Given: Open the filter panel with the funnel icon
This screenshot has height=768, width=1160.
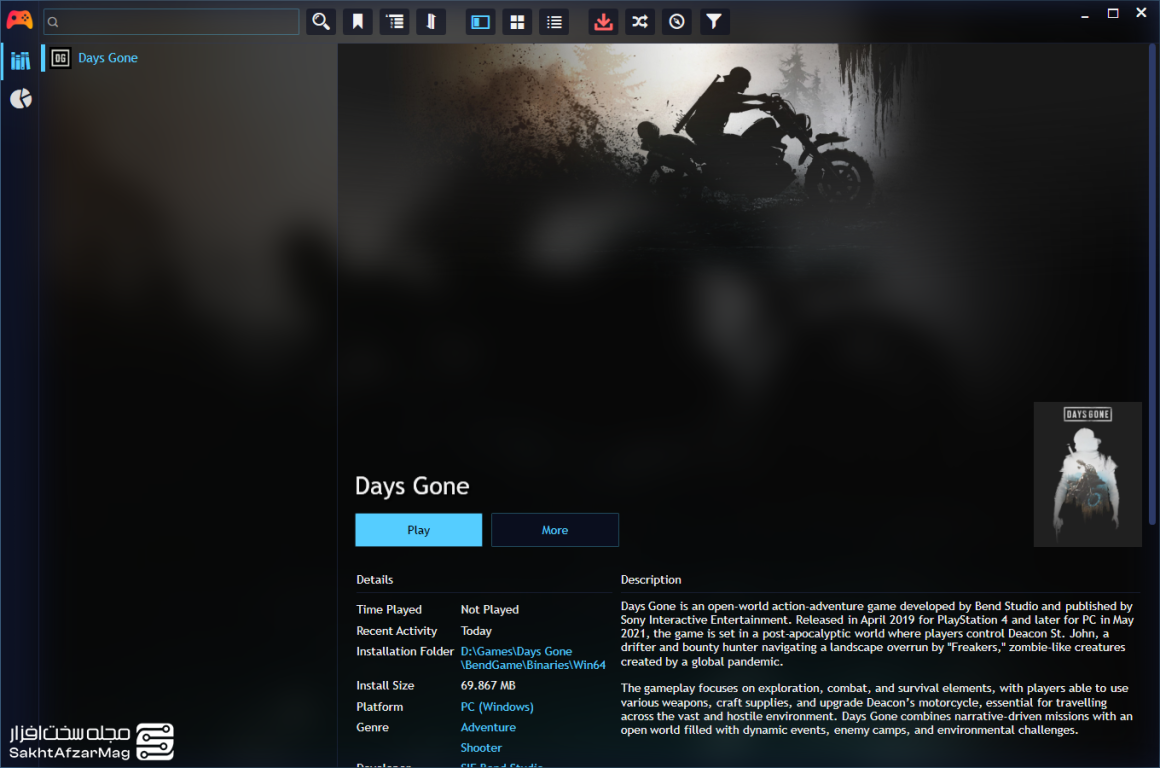Looking at the screenshot, I should tap(714, 21).
